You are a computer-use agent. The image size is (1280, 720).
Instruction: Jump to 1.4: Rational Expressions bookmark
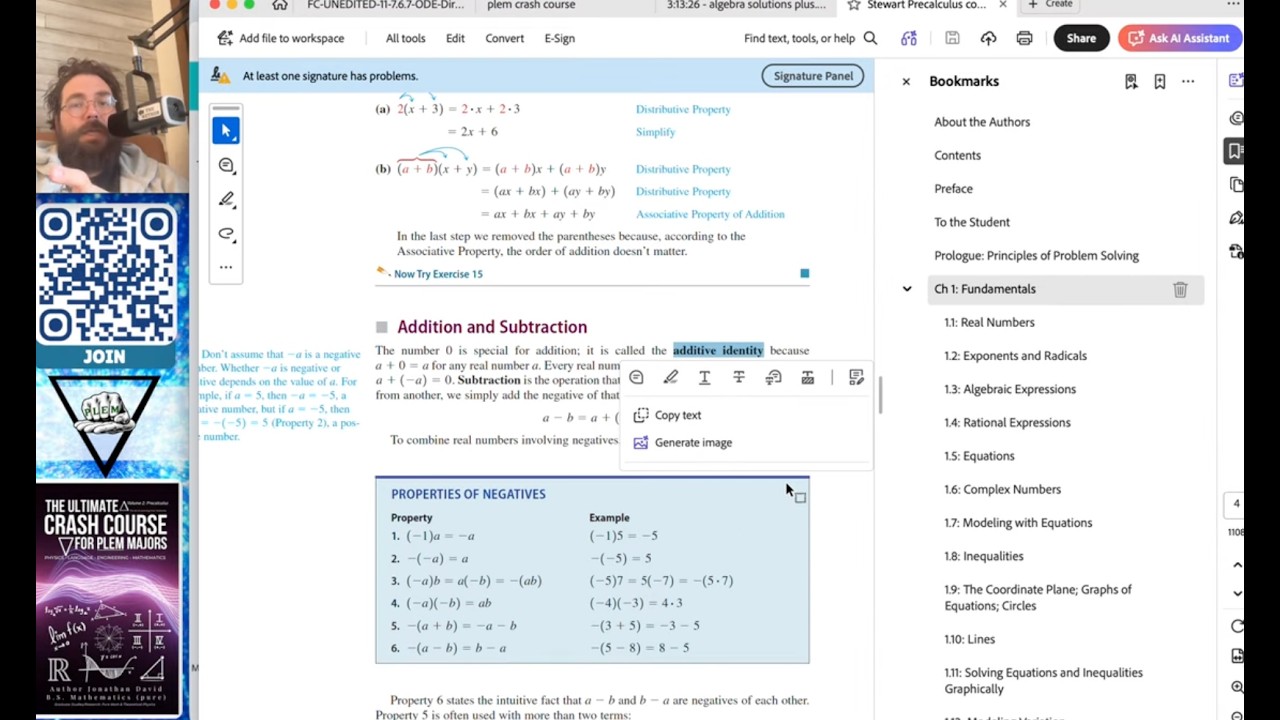[x=1007, y=423]
